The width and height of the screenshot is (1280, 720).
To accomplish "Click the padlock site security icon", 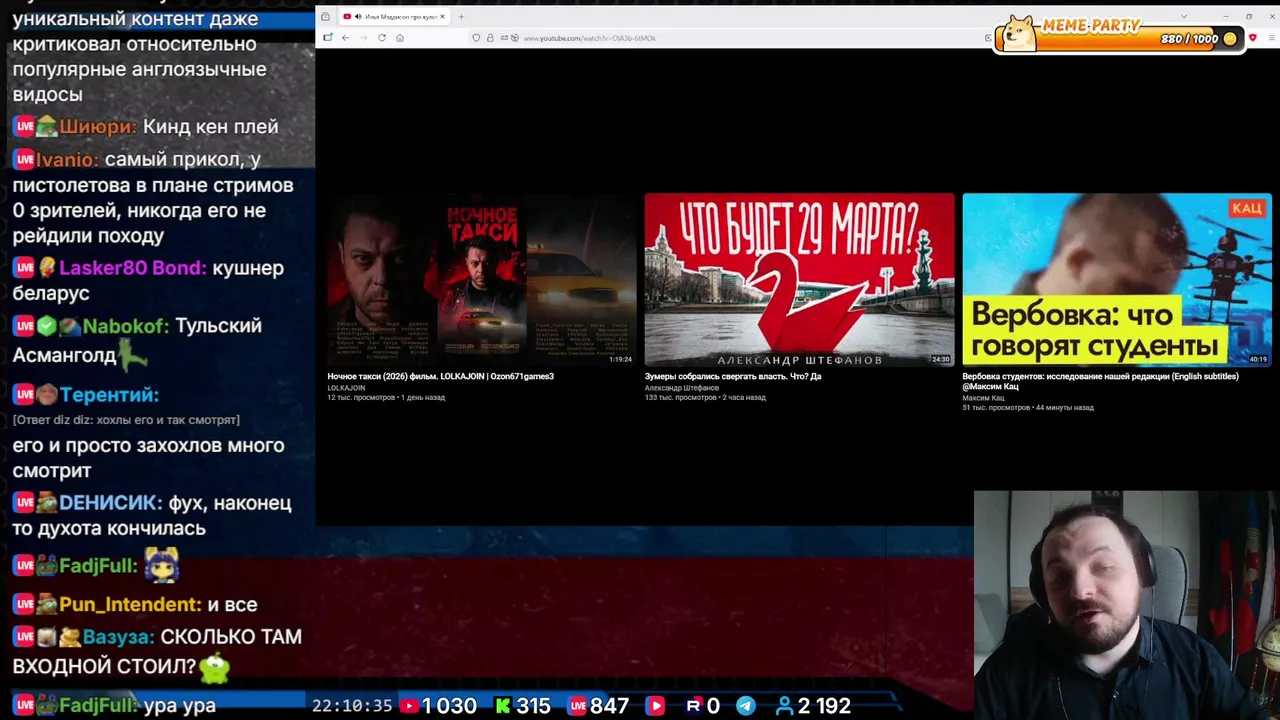I will (x=490, y=38).
